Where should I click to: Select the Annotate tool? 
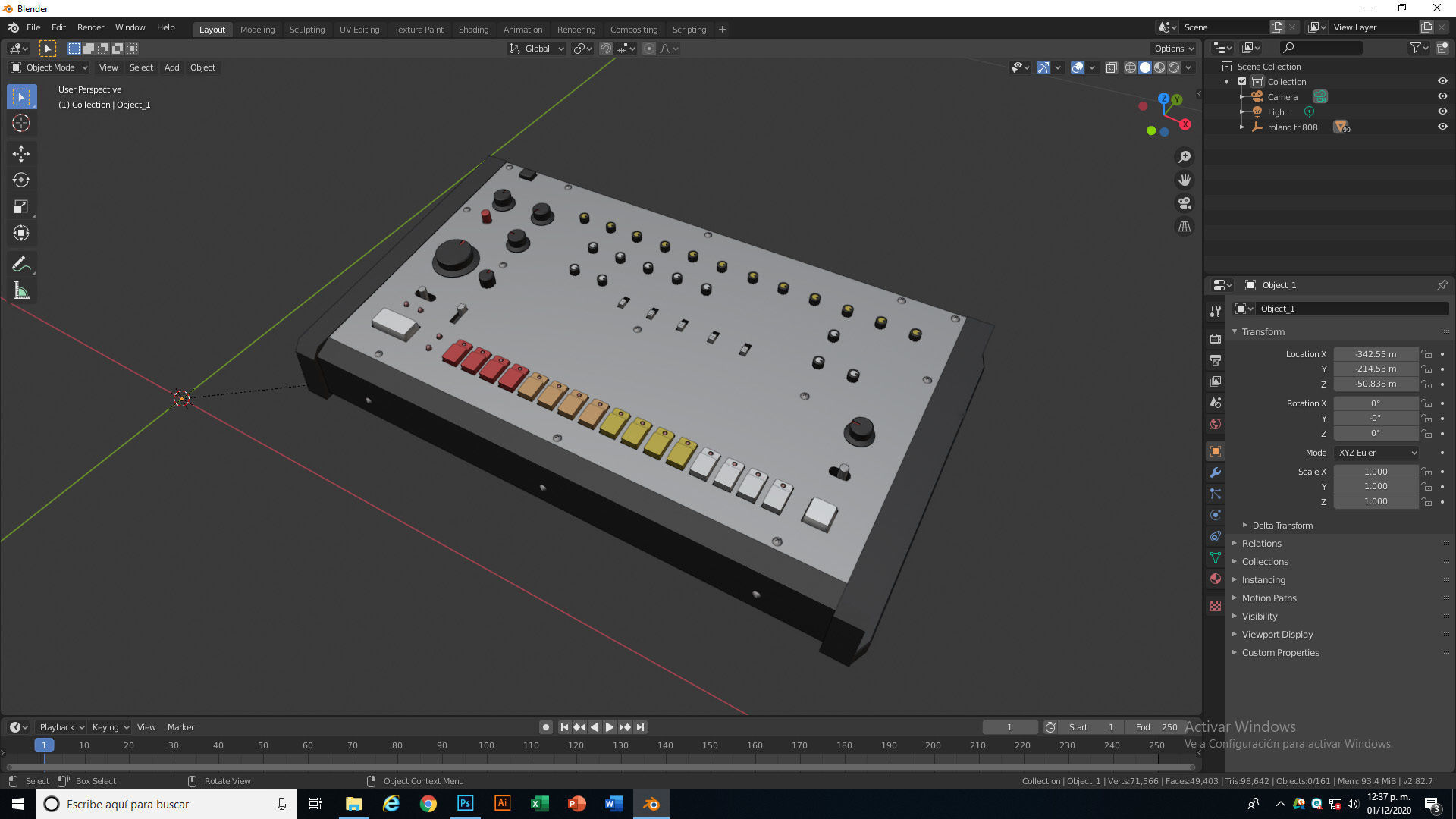[21, 264]
